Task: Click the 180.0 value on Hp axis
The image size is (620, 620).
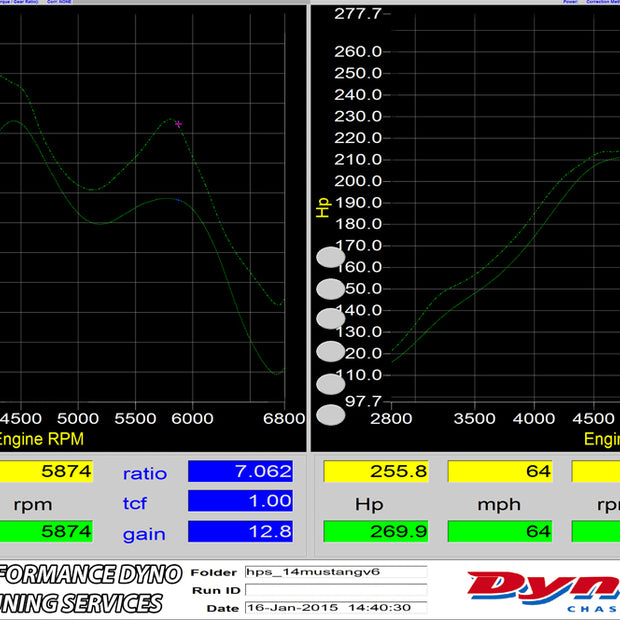Action: 359,224
